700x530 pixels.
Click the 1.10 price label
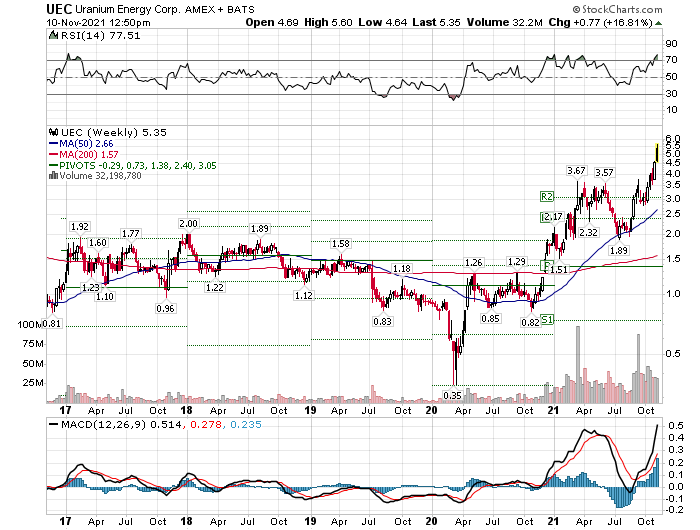105,296
